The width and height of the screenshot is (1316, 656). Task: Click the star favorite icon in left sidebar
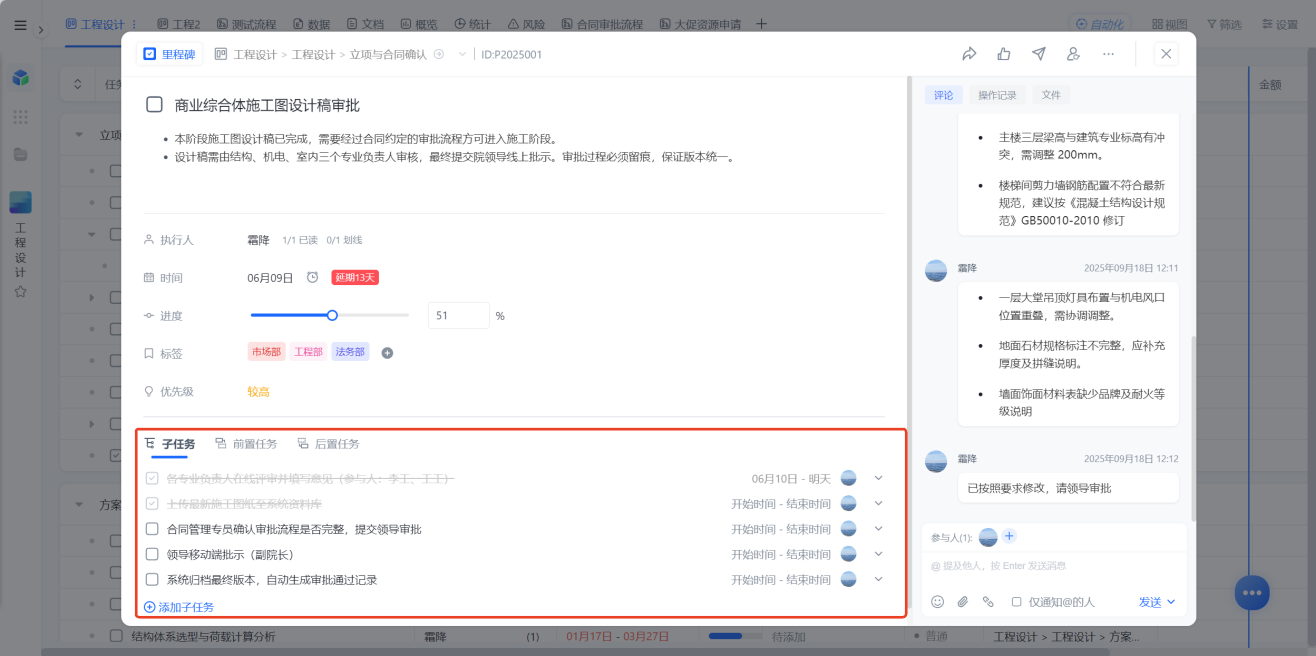tap(20, 292)
